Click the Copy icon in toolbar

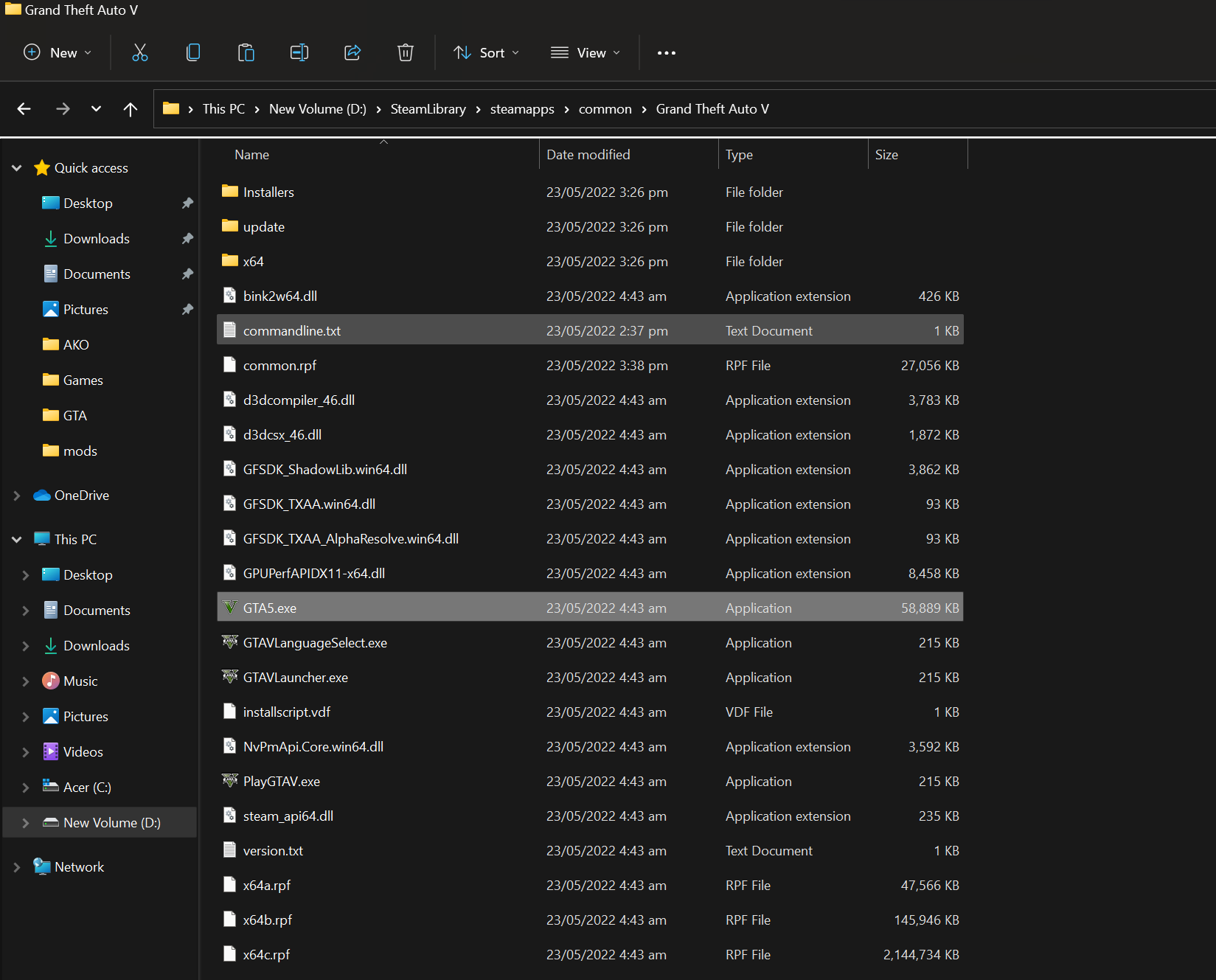pyautogui.click(x=192, y=52)
